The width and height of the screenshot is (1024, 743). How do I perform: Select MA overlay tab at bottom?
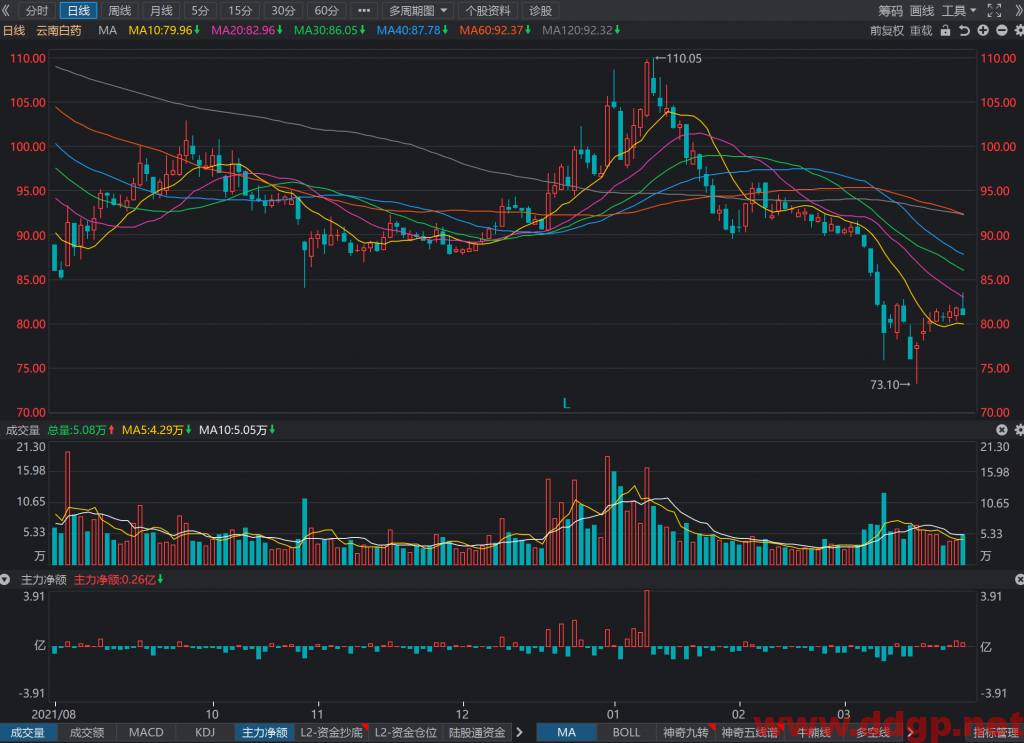pyautogui.click(x=566, y=733)
